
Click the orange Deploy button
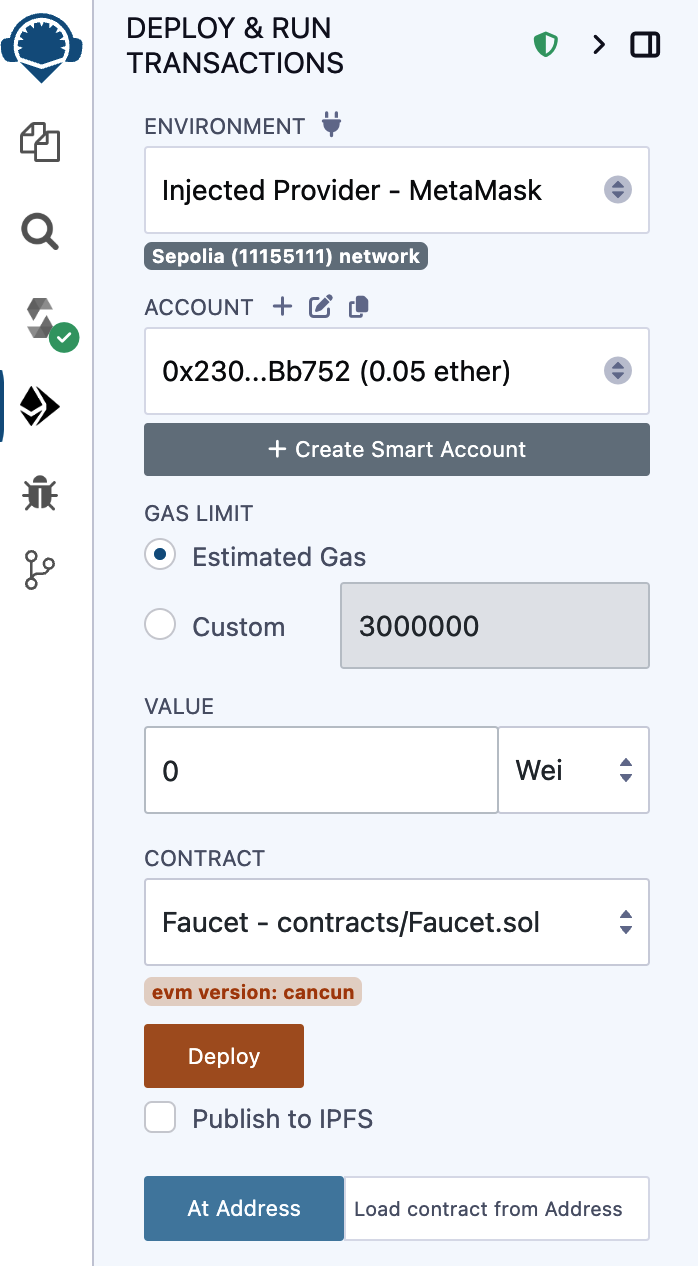tap(224, 1056)
